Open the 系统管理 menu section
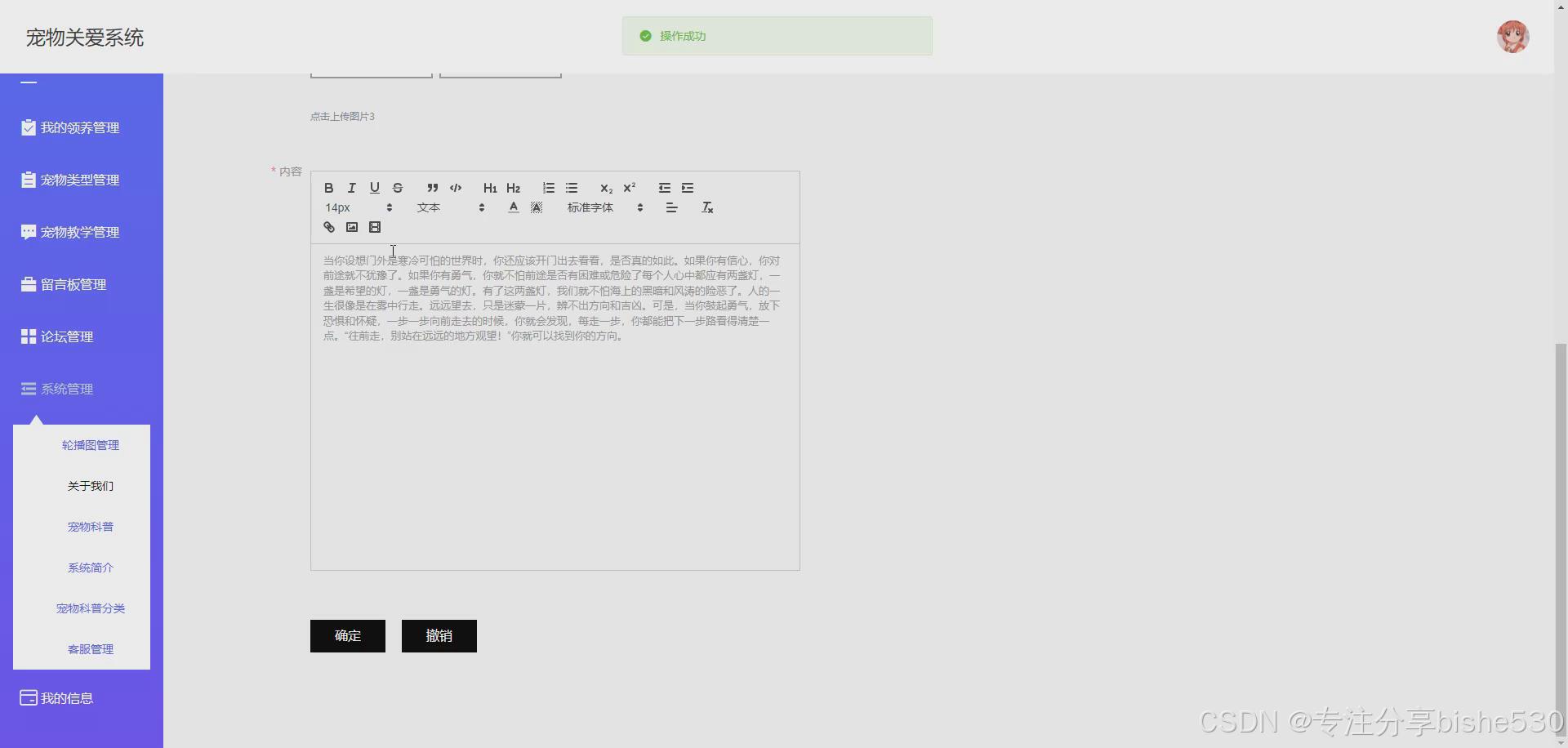Screen dimensions: 1568x748 (x=68, y=389)
